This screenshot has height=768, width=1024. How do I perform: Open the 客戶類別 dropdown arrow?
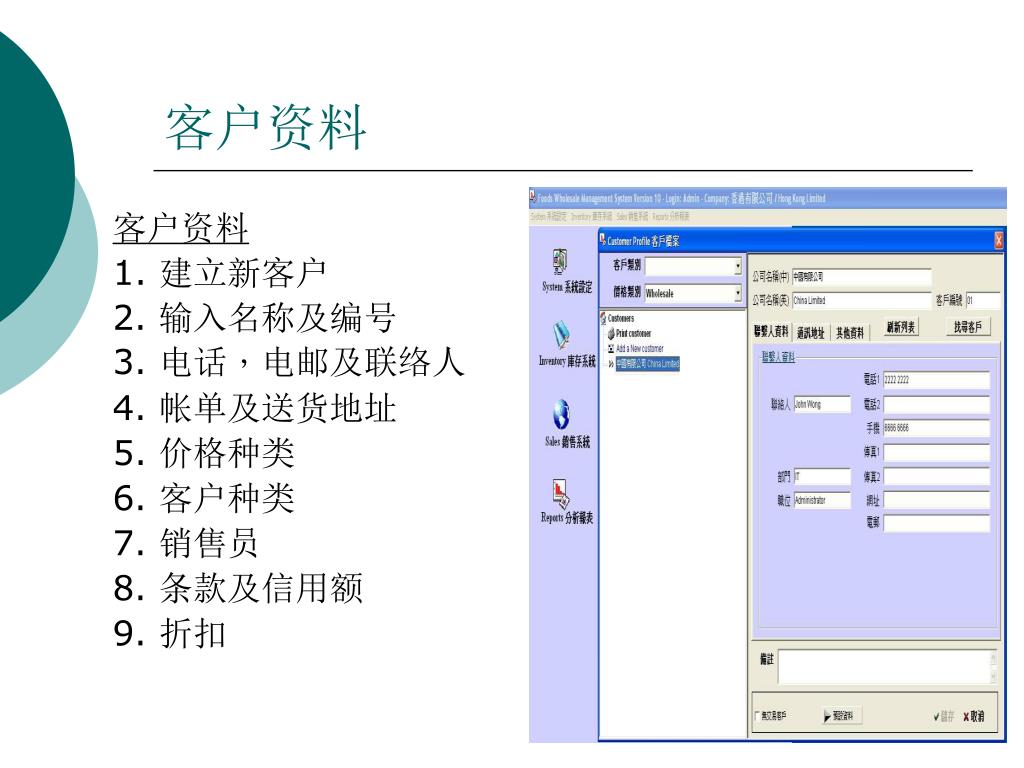(737, 266)
